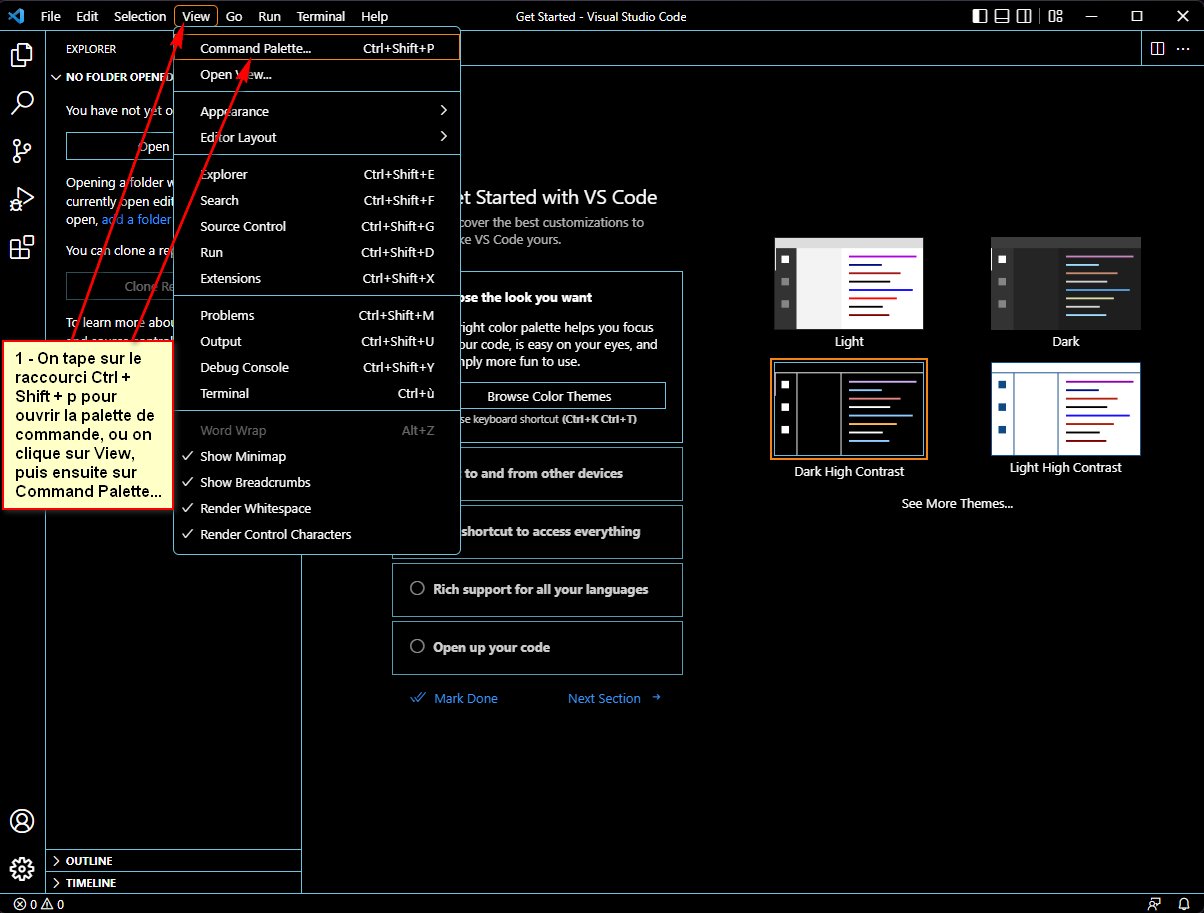Viewport: 1204px width, 913px height.
Task: Open the Accounts icon above the gear
Action: [x=22, y=820]
